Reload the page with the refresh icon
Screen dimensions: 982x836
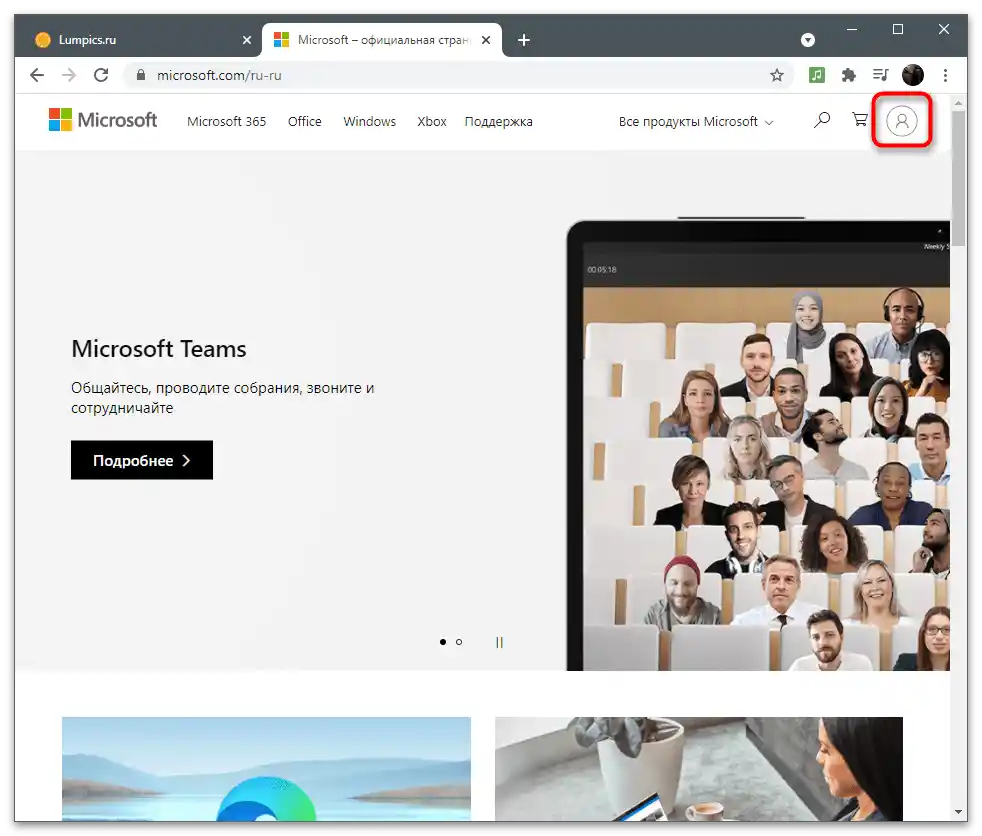101,75
